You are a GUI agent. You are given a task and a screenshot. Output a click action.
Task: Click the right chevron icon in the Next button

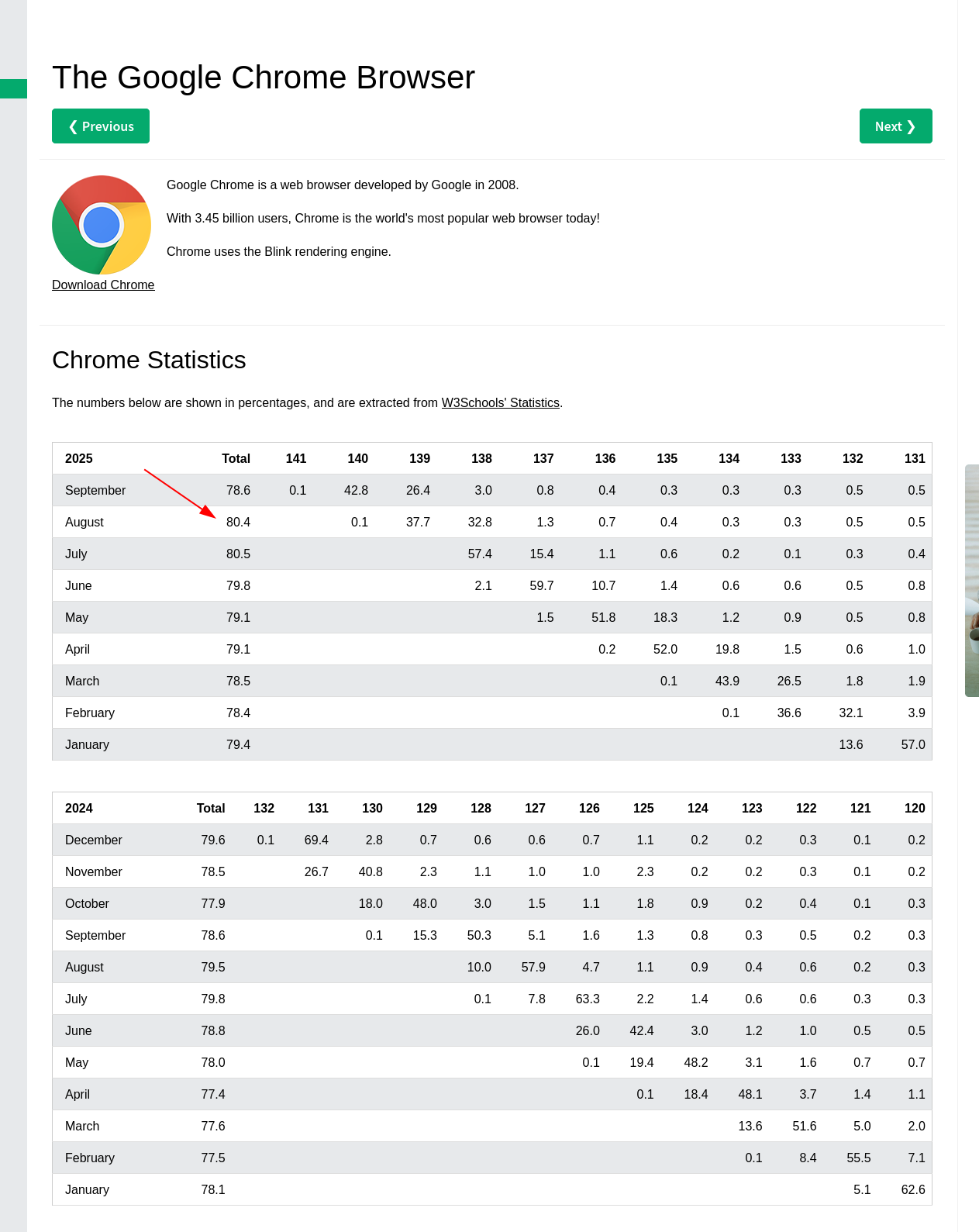pyautogui.click(x=912, y=126)
